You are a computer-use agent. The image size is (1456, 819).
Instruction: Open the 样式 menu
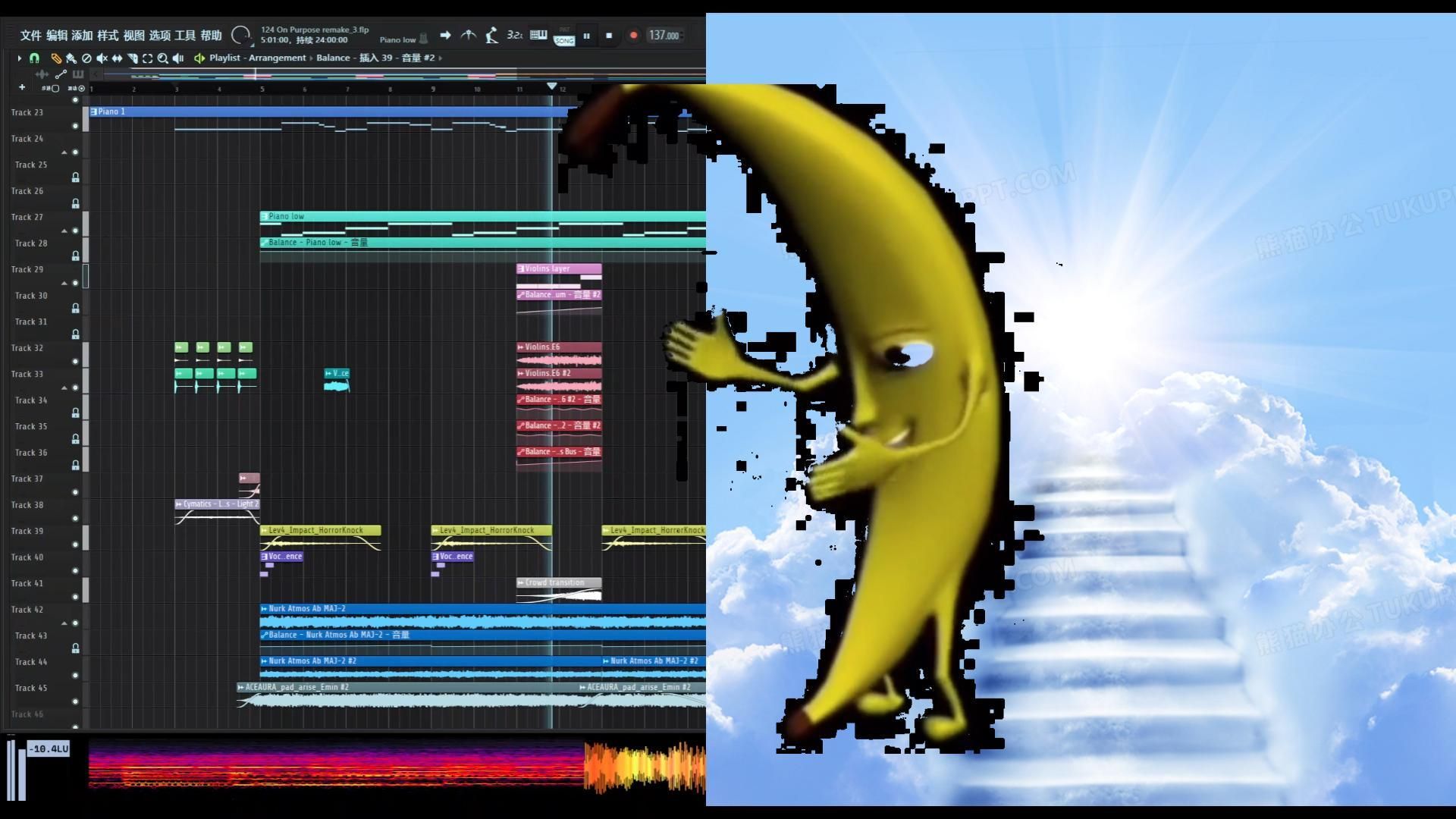click(x=108, y=36)
